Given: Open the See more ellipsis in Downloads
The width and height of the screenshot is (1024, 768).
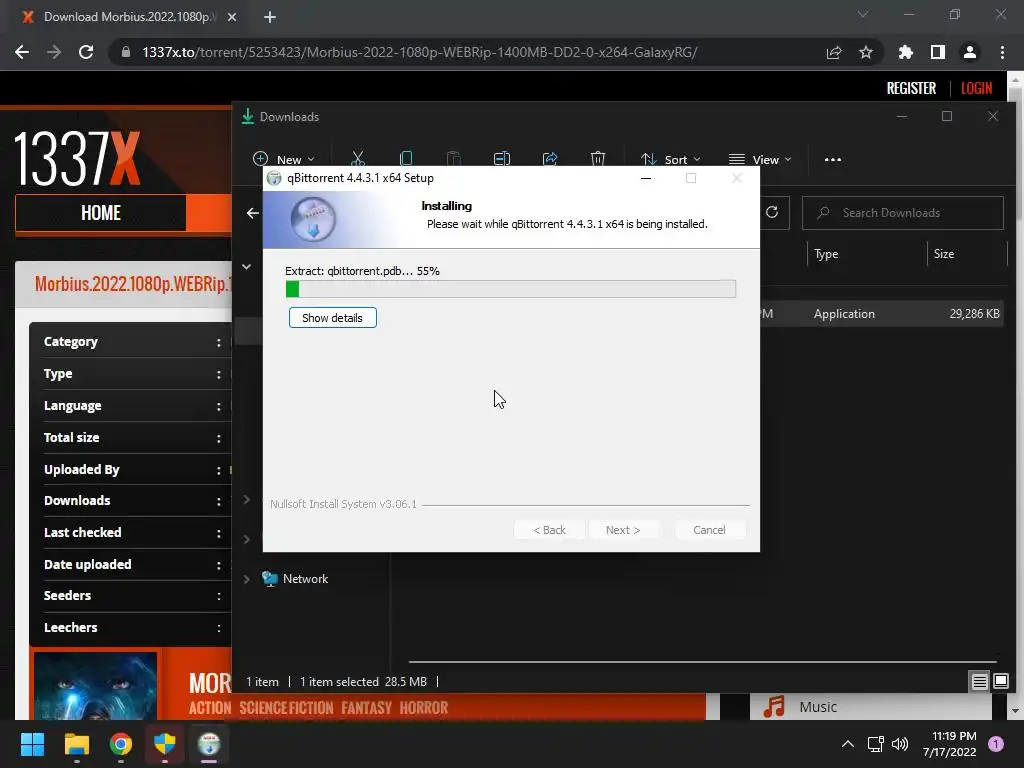Looking at the screenshot, I should 833,159.
